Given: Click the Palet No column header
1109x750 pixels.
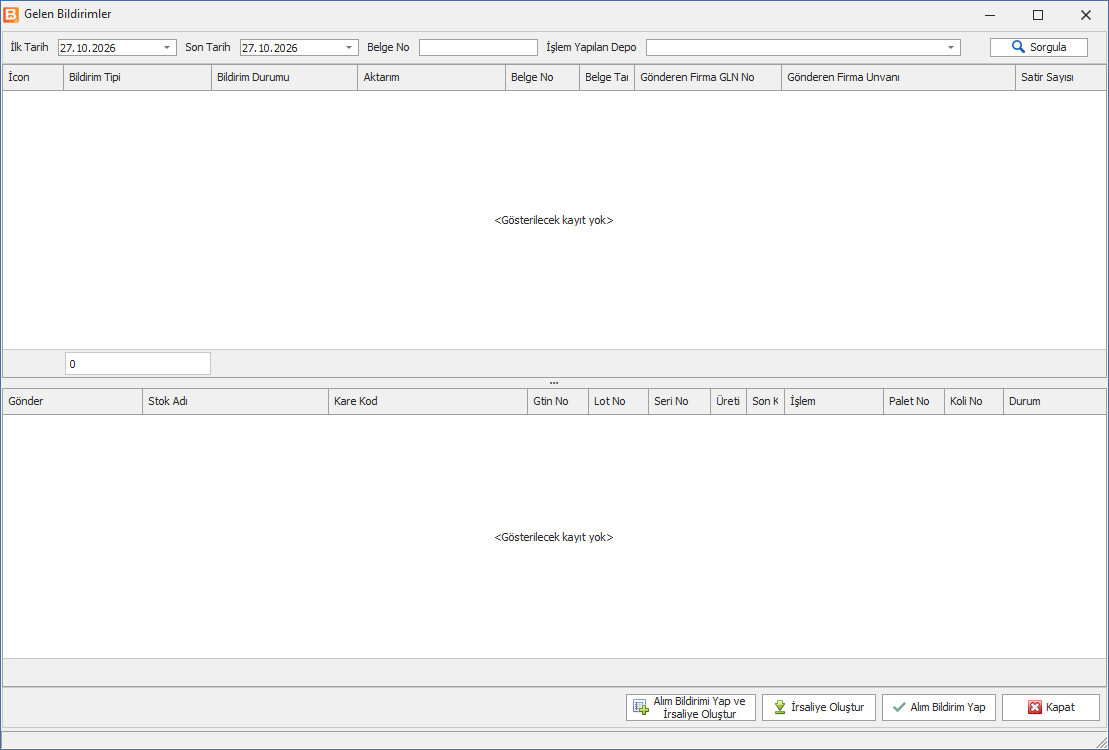Looking at the screenshot, I should click(914, 401).
